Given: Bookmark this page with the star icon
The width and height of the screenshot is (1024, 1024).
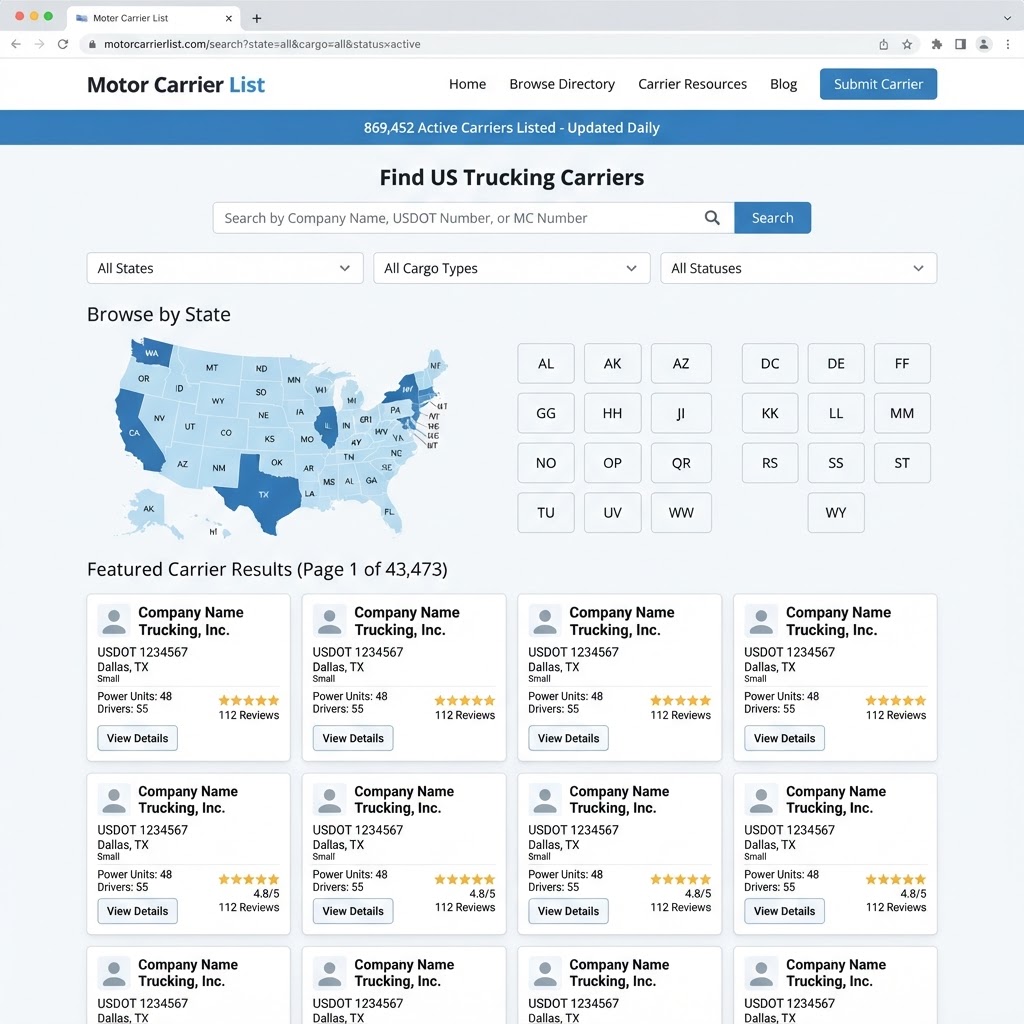Looking at the screenshot, I should click(907, 44).
